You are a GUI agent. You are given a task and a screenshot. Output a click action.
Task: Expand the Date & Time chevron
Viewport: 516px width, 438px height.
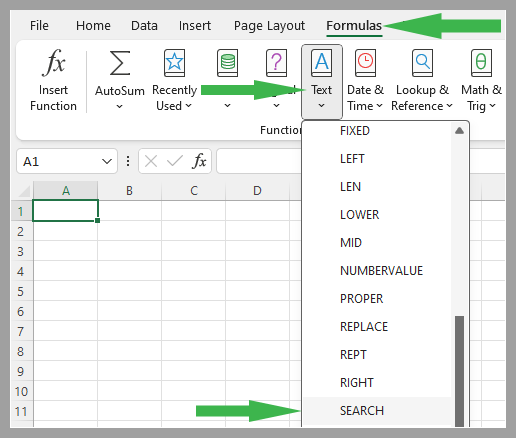pos(379,106)
